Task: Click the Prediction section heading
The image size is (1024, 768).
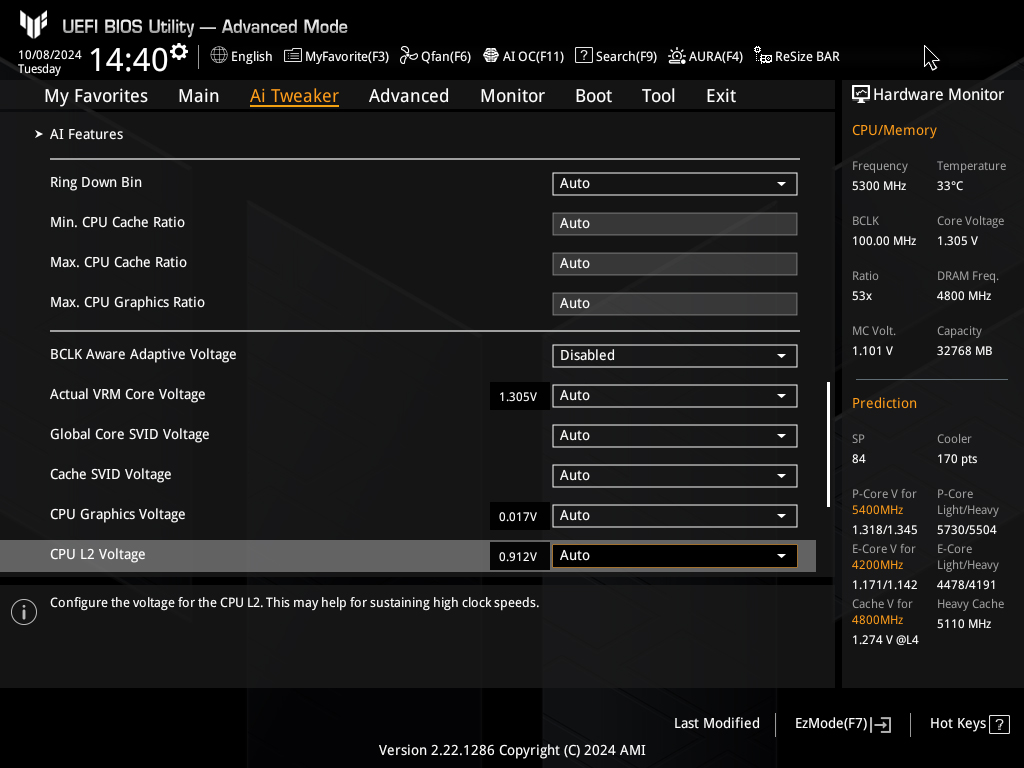Action: click(x=884, y=403)
